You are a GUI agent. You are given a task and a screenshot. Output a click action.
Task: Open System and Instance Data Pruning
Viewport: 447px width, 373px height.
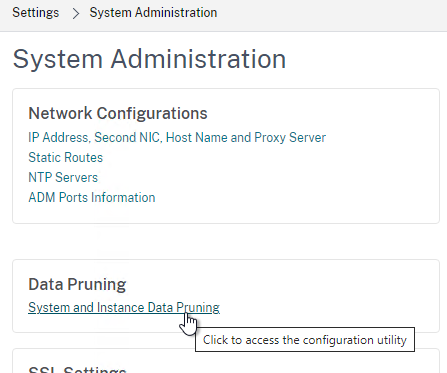click(x=124, y=307)
